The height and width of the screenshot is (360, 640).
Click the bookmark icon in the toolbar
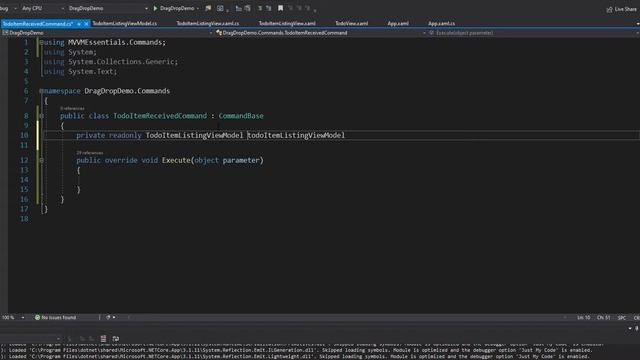(x=280, y=8)
